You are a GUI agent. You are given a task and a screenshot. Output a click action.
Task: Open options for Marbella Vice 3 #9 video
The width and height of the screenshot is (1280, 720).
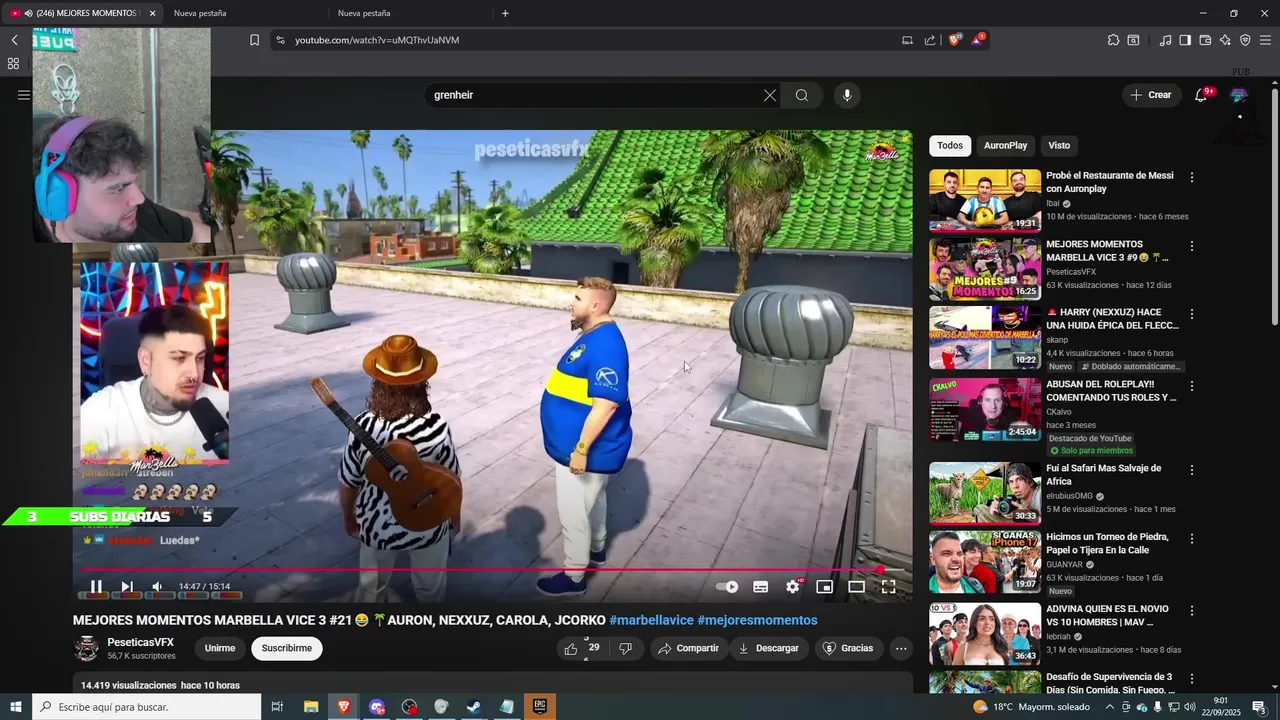1191,245
